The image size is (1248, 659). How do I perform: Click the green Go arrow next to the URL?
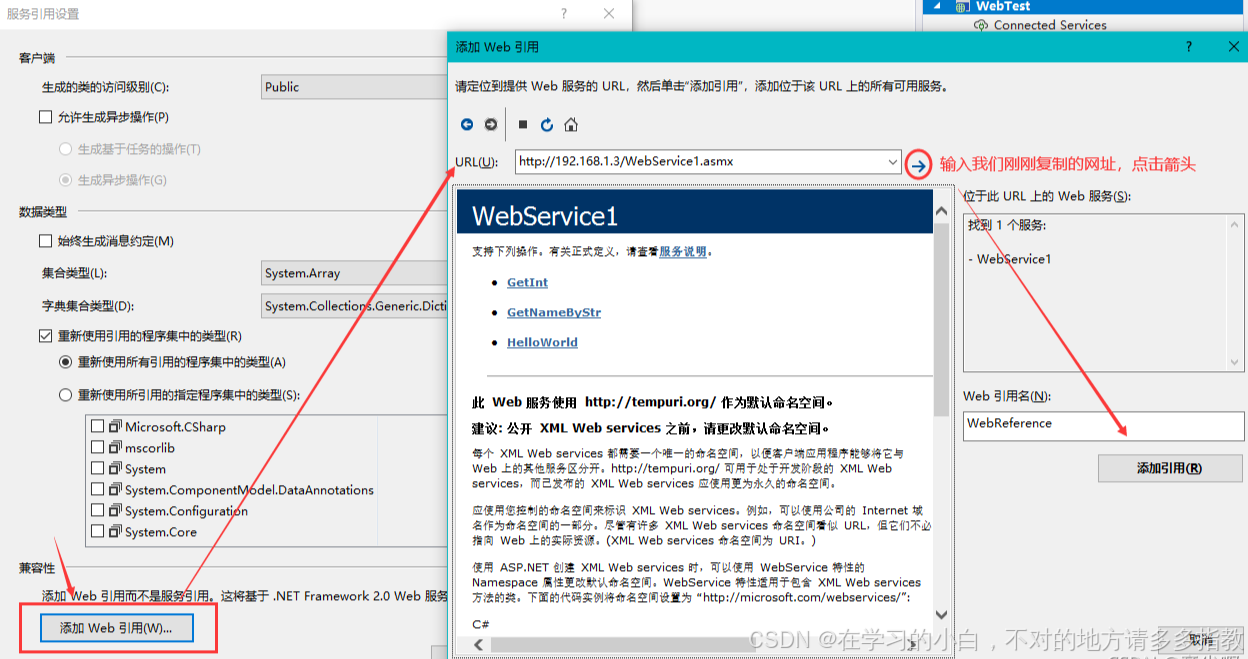[x=917, y=165]
